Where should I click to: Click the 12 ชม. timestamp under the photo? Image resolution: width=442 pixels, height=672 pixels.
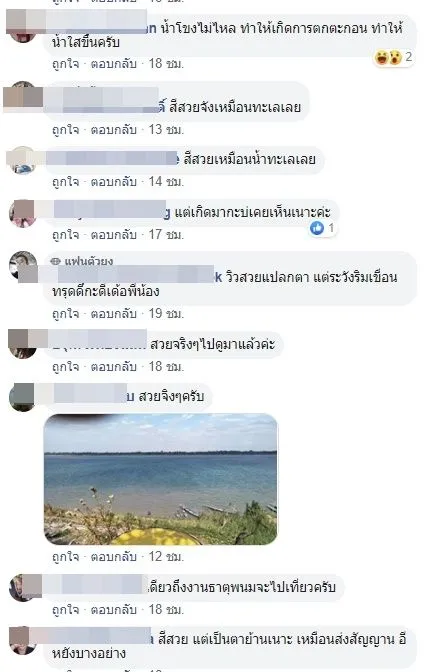166,557
